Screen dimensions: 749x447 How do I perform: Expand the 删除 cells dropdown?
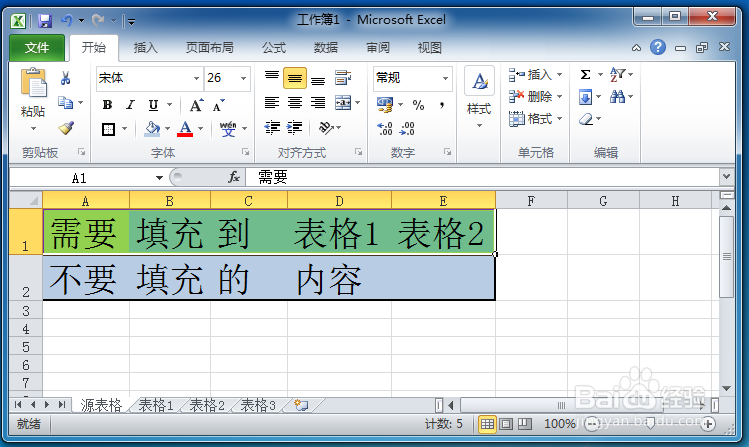tap(559, 97)
